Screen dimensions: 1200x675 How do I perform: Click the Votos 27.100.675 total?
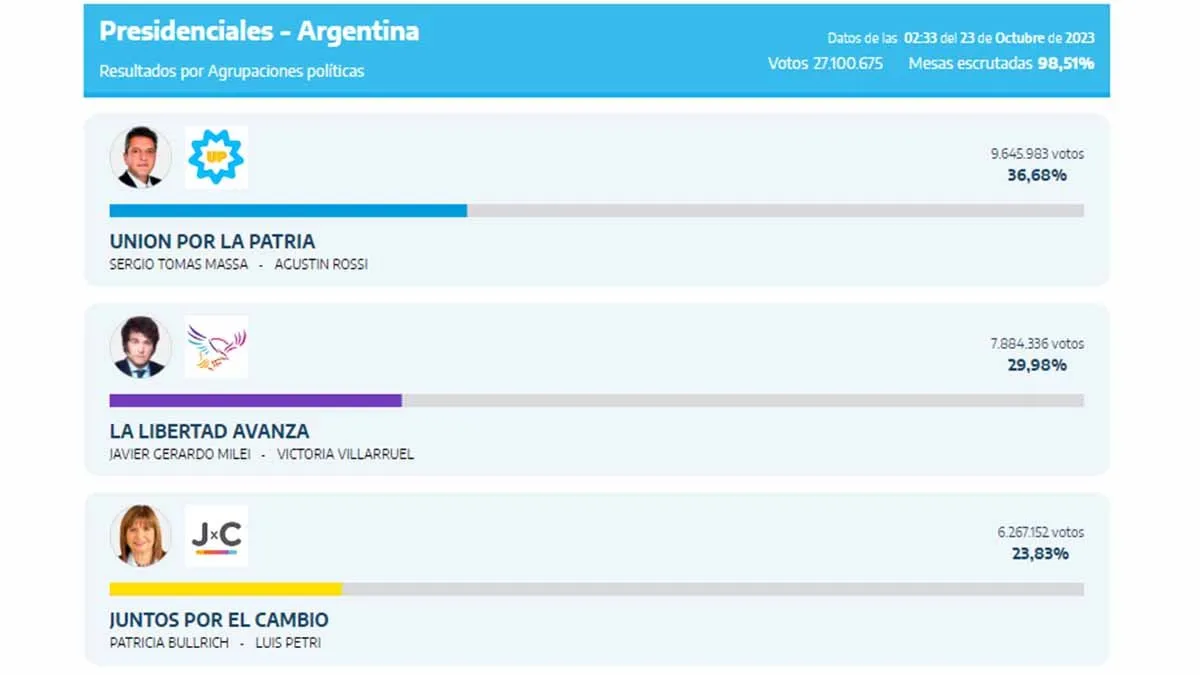pyautogui.click(x=825, y=64)
